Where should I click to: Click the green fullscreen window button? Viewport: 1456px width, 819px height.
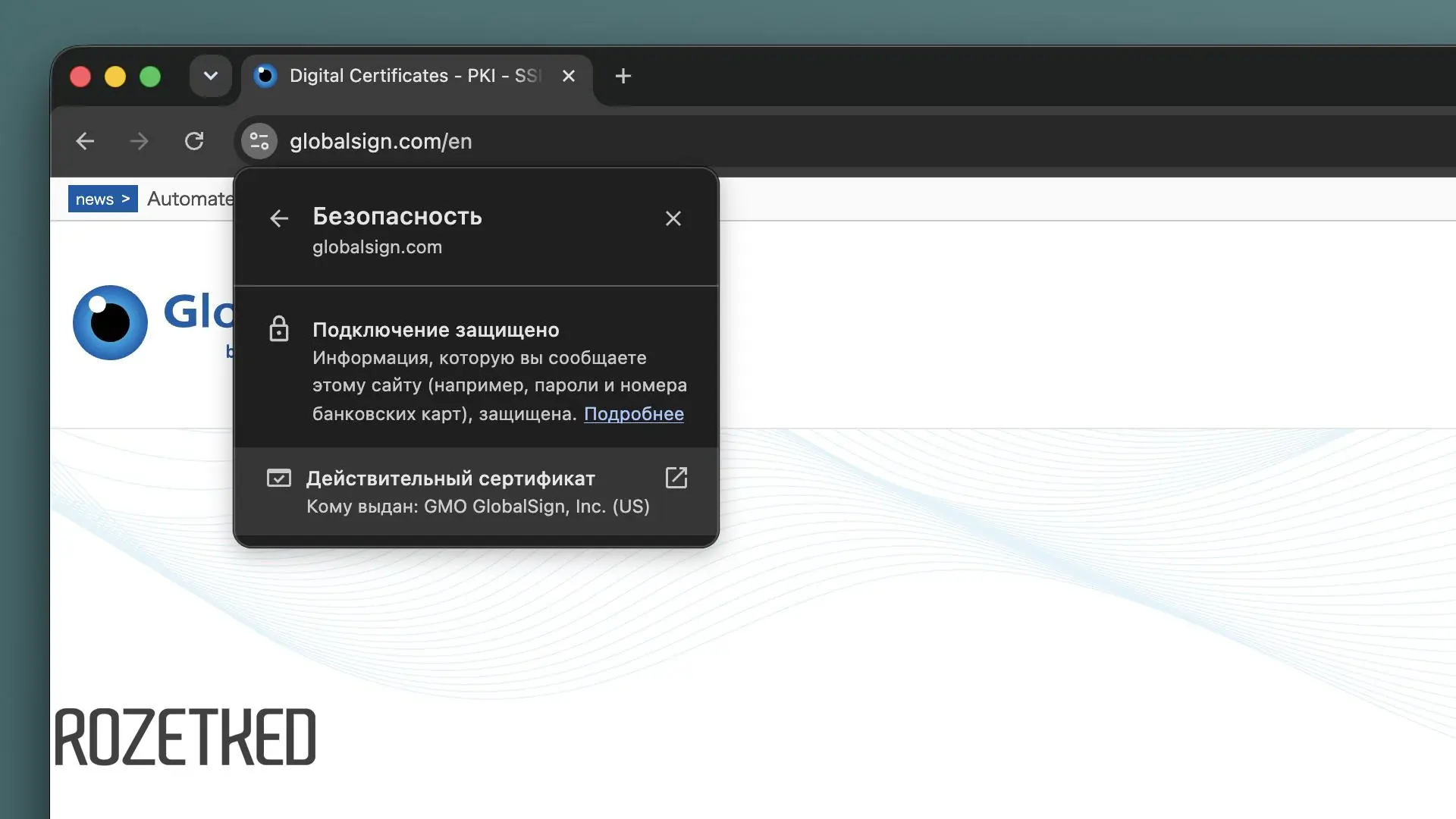point(150,77)
